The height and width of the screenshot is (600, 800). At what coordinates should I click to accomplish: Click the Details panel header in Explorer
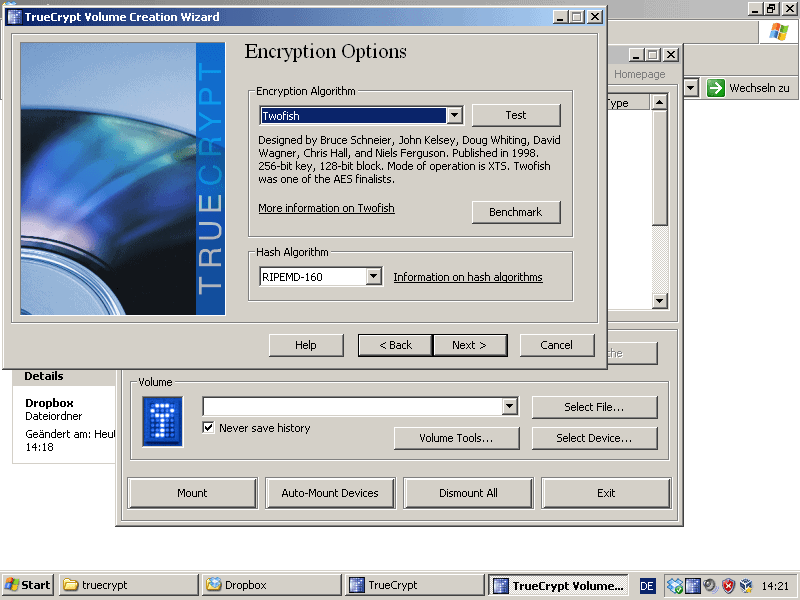[x=64, y=377]
